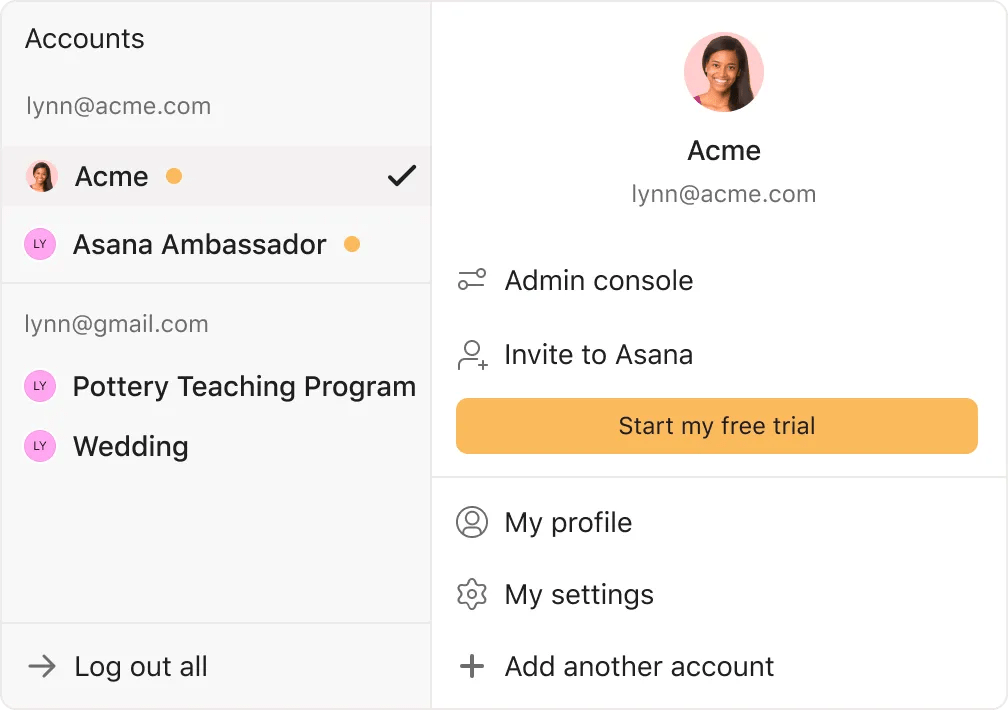Click the Pottery Teaching Program avatar icon

(40, 386)
